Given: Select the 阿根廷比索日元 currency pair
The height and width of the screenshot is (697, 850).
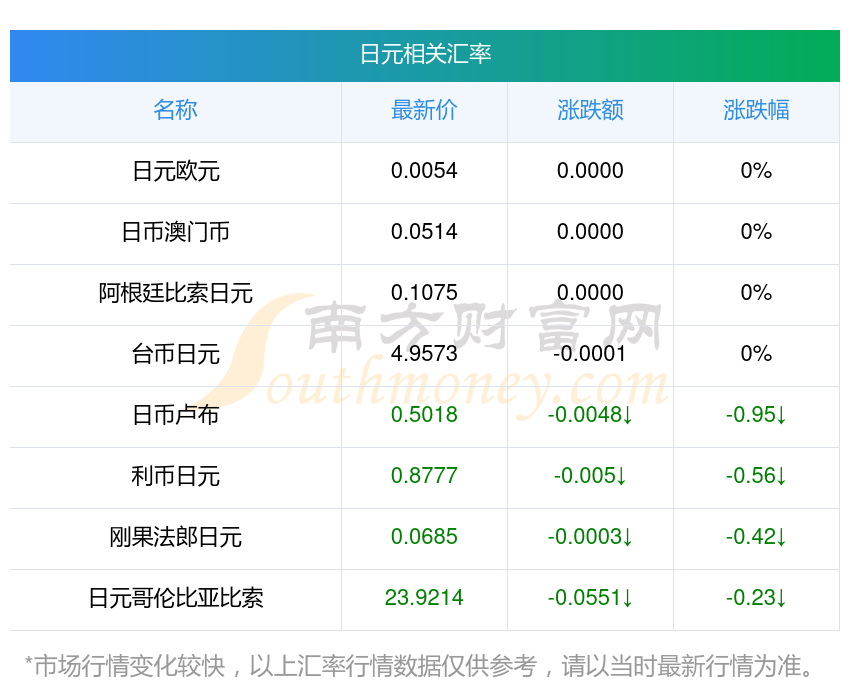Looking at the screenshot, I should (175, 293).
